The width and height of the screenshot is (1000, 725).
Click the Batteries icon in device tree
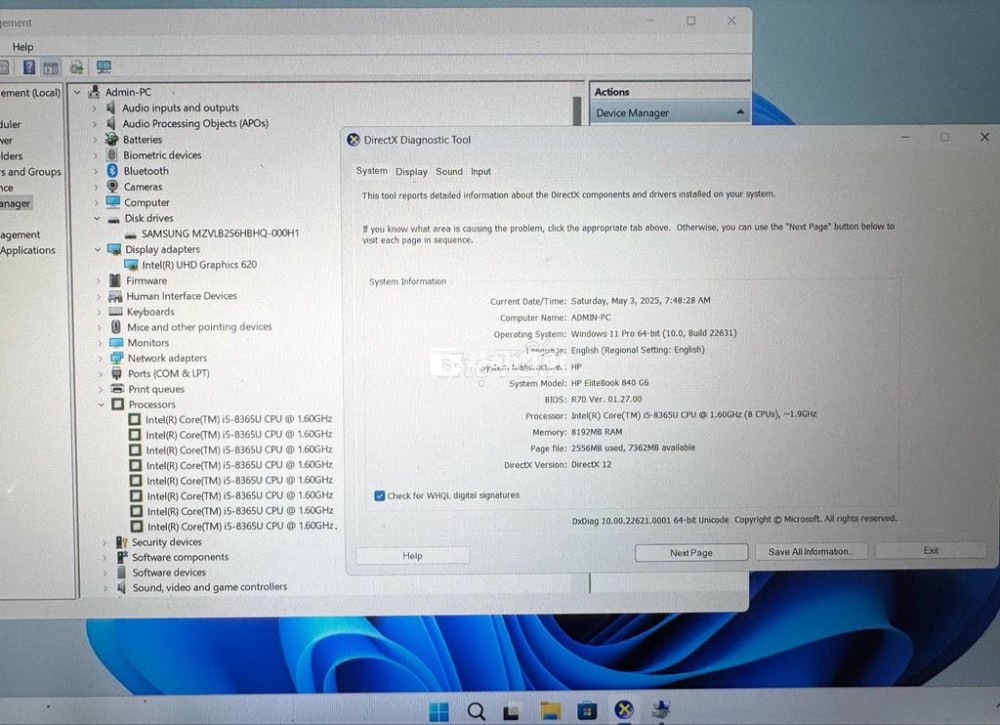pyautogui.click(x=112, y=139)
